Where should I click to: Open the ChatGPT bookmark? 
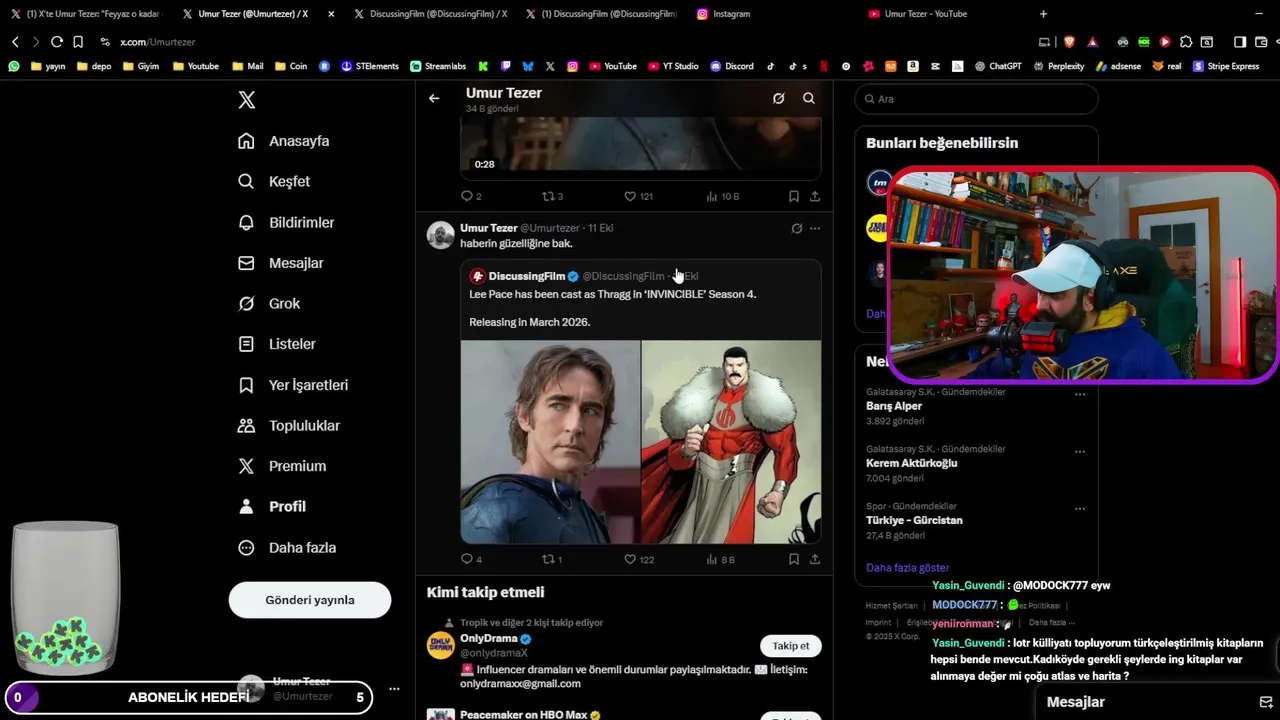998,66
